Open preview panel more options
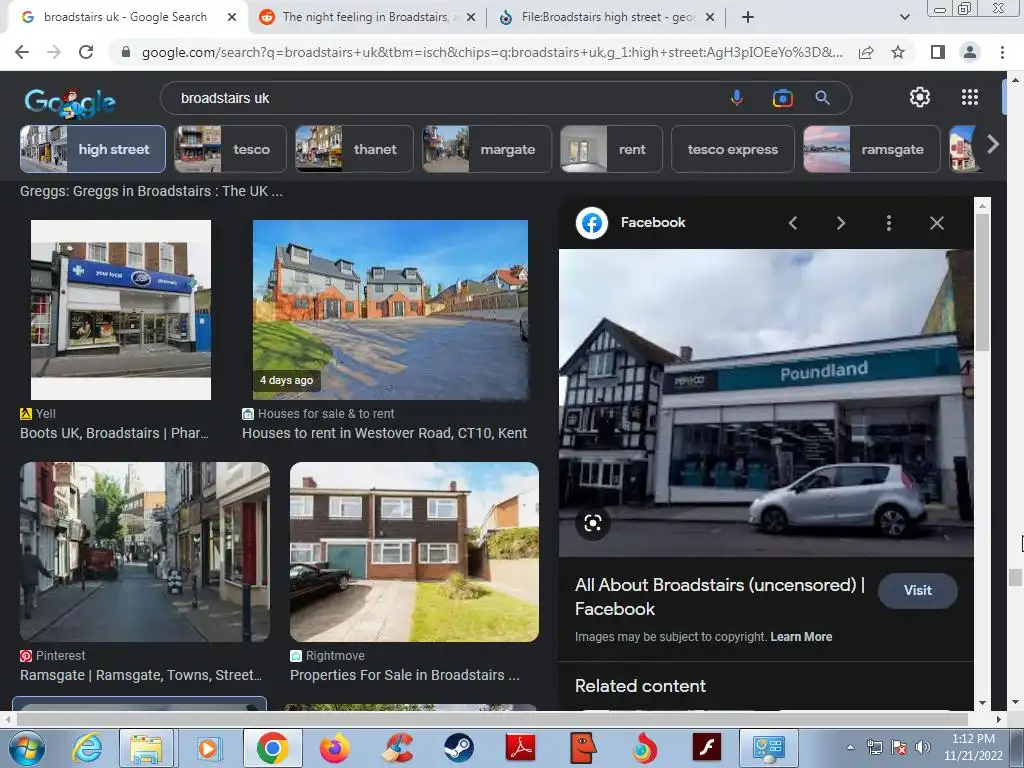1024x768 pixels. pos(889,223)
